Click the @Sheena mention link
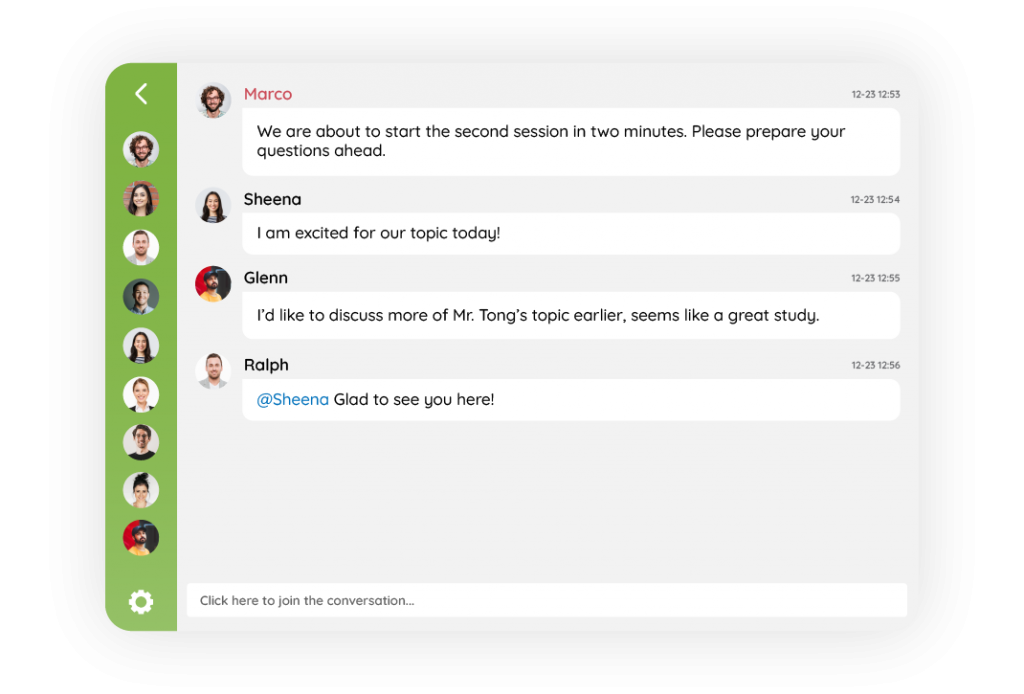Viewport: 1024px width, 694px height. [292, 400]
